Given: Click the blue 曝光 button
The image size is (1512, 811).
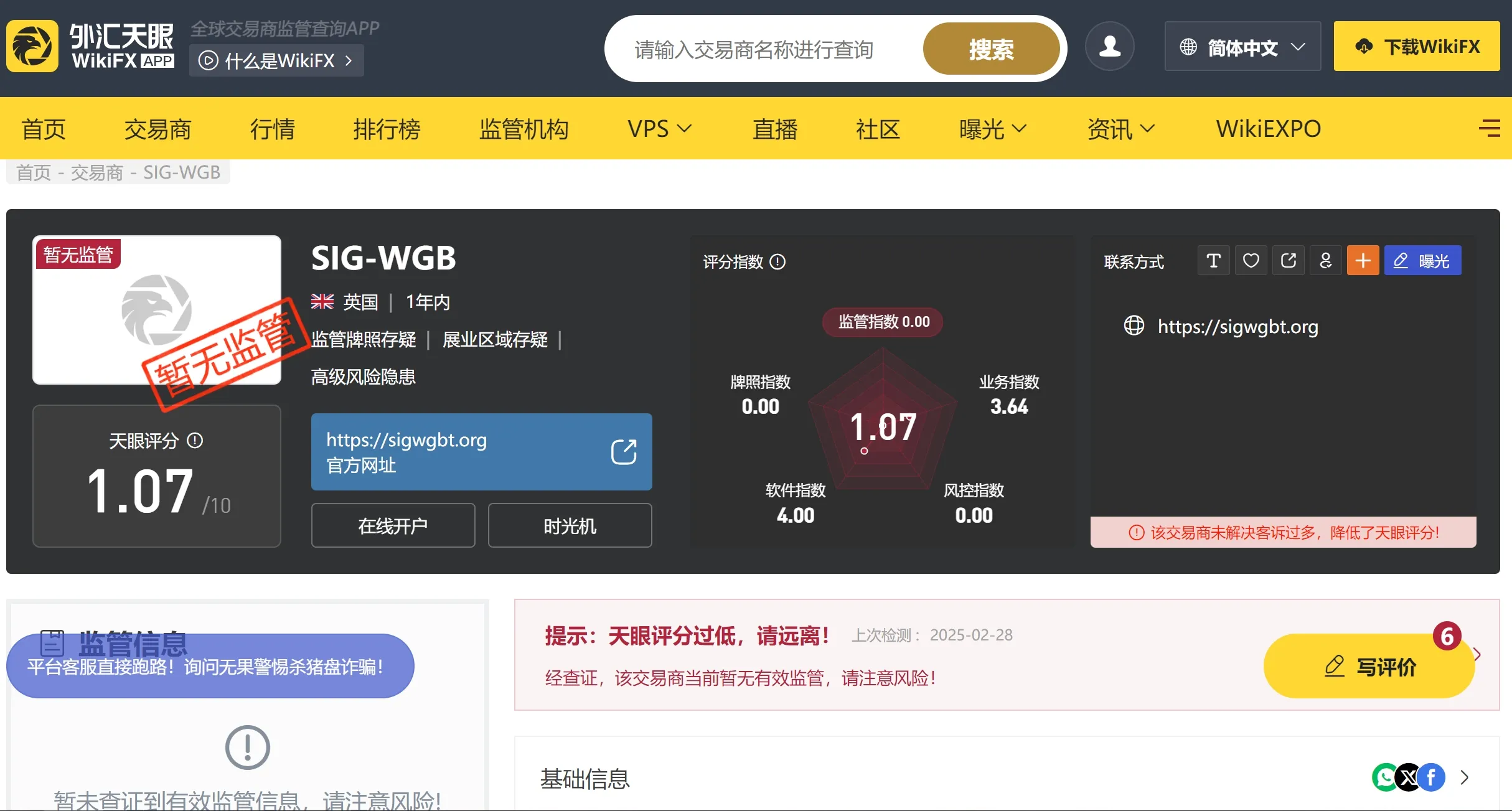Looking at the screenshot, I should coord(1422,260).
